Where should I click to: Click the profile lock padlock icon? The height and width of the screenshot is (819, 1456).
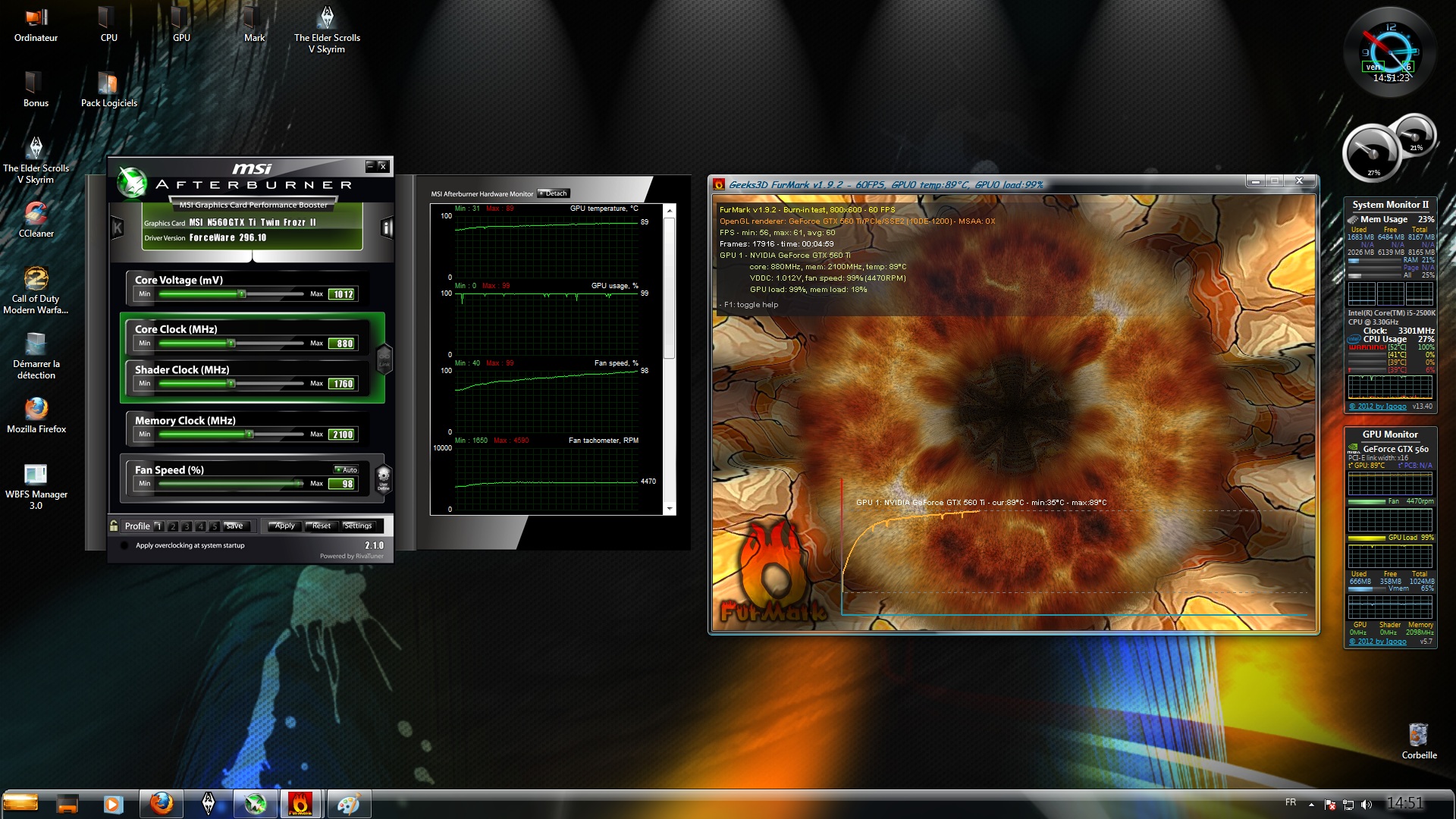pyautogui.click(x=114, y=526)
